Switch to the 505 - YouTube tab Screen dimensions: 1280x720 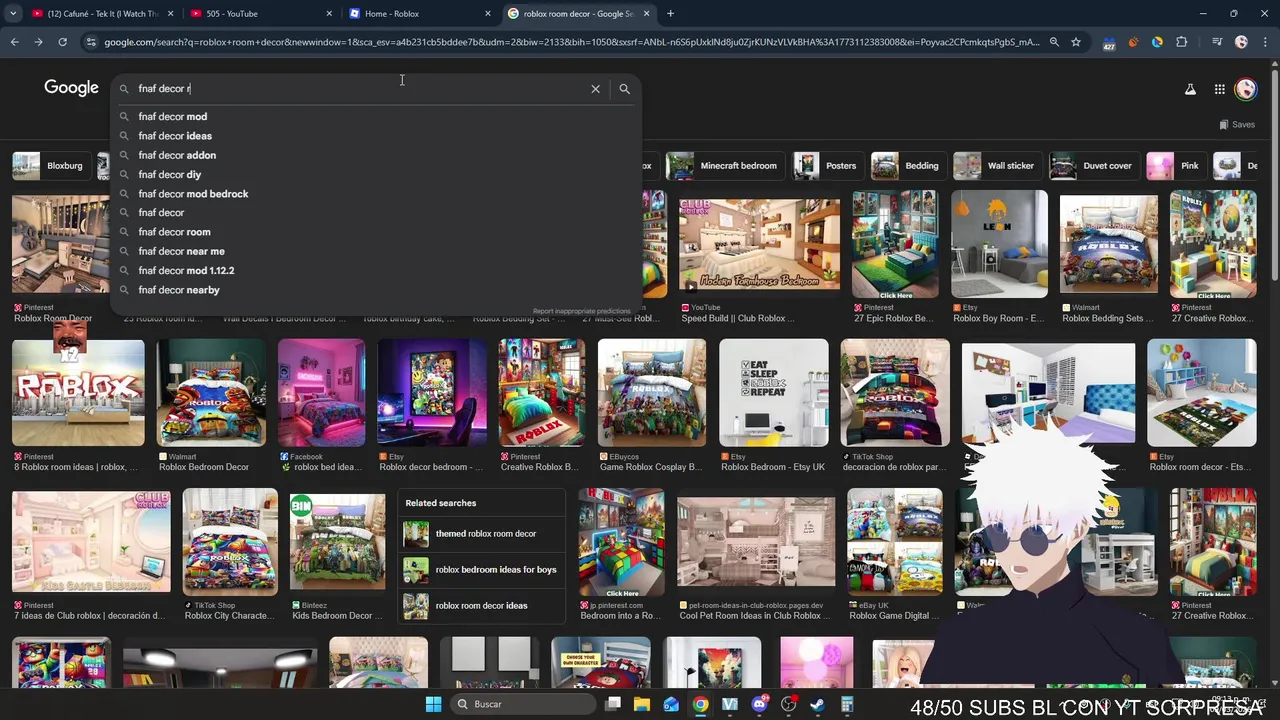pos(260,14)
